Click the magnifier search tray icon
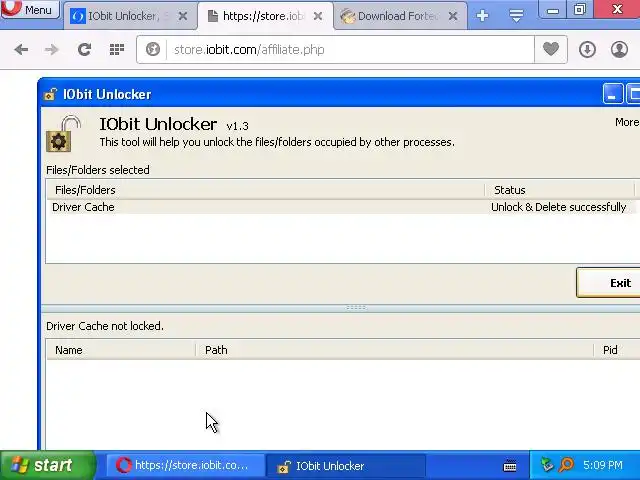Screen dimensions: 640x480 (567, 465)
